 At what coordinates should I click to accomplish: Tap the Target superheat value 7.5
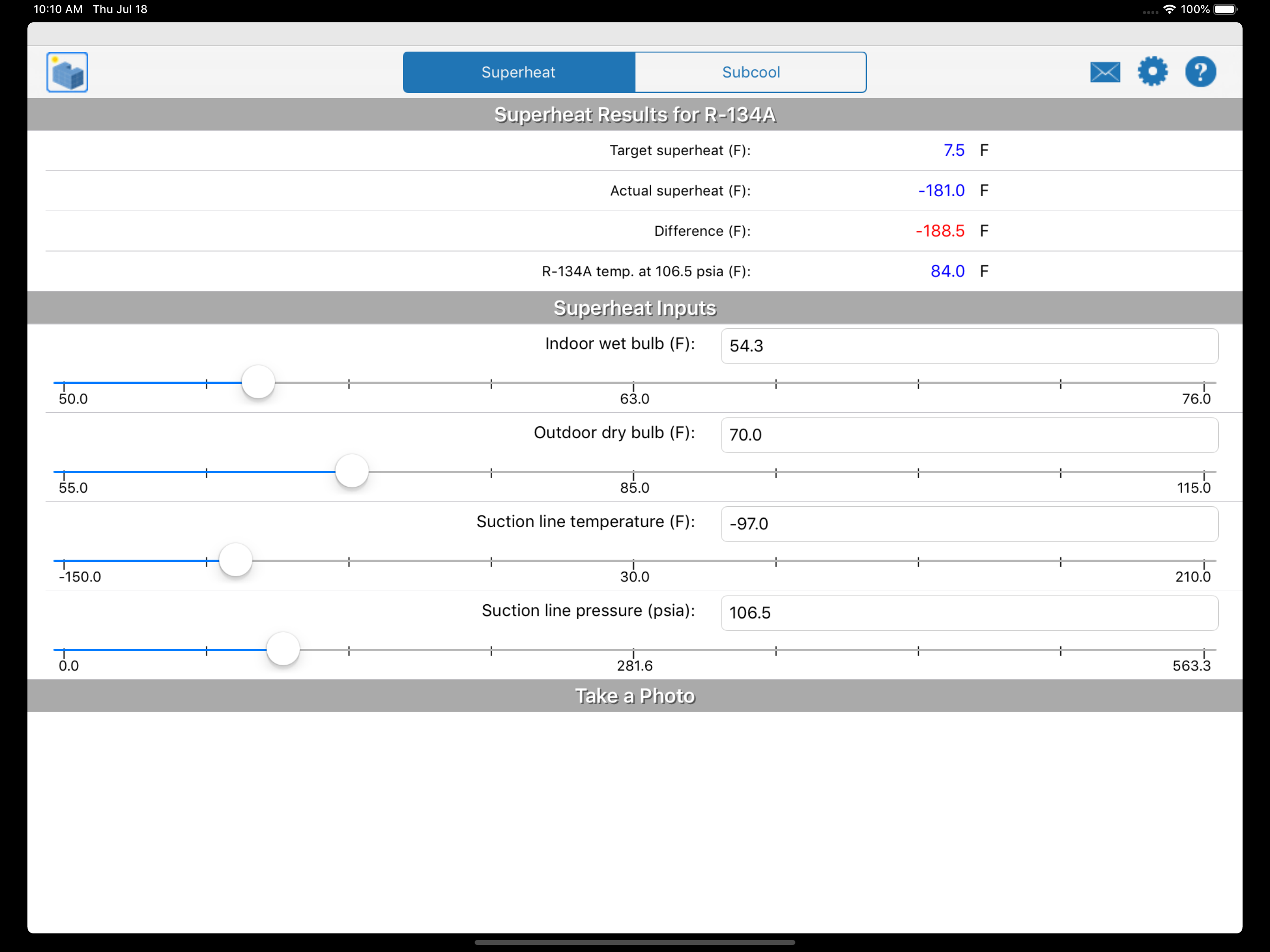[x=953, y=151]
